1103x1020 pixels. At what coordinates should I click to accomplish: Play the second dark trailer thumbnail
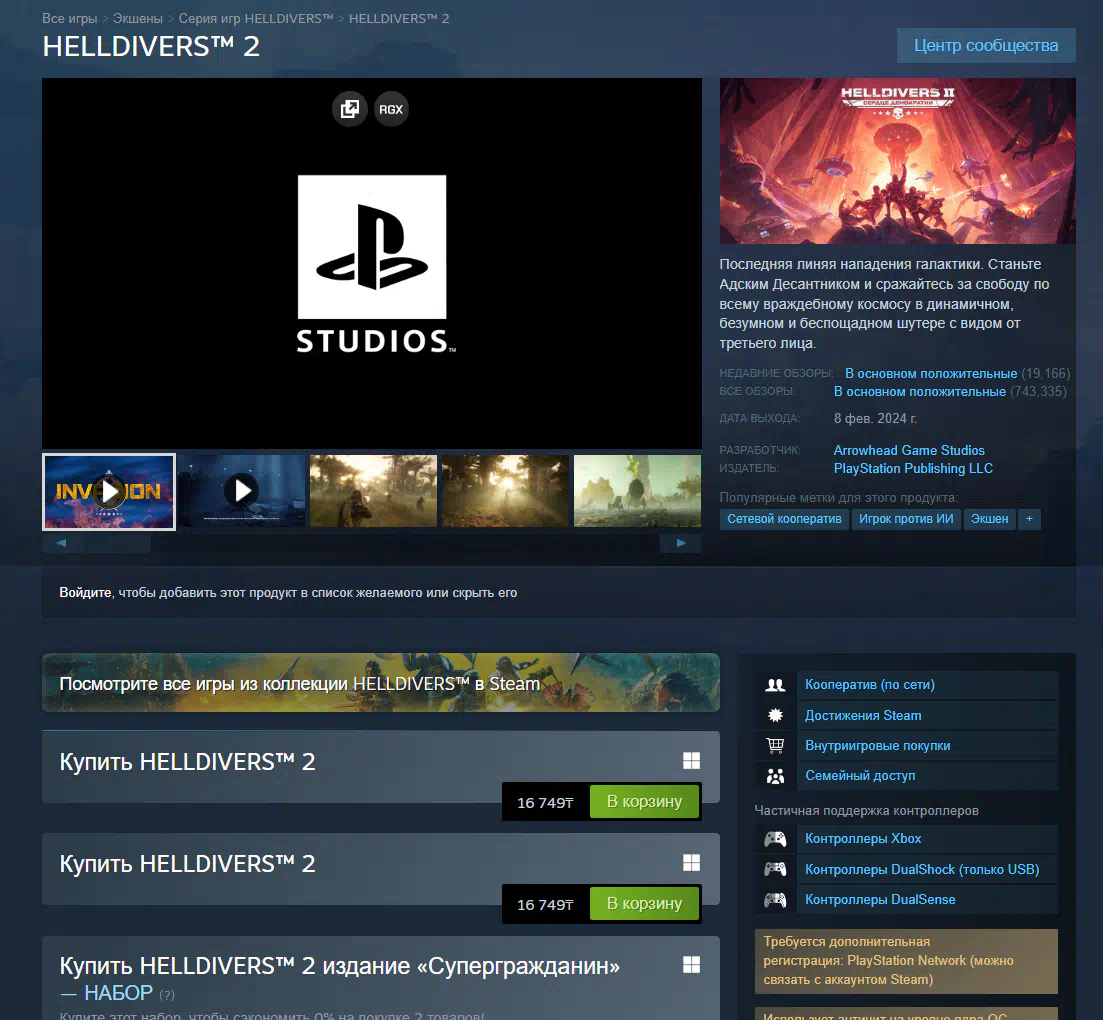[x=242, y=490]
